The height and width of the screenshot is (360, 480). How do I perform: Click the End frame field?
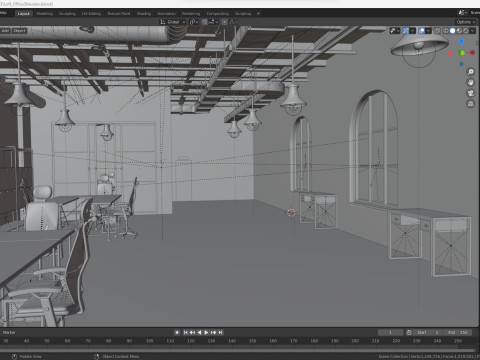point(457,332)
